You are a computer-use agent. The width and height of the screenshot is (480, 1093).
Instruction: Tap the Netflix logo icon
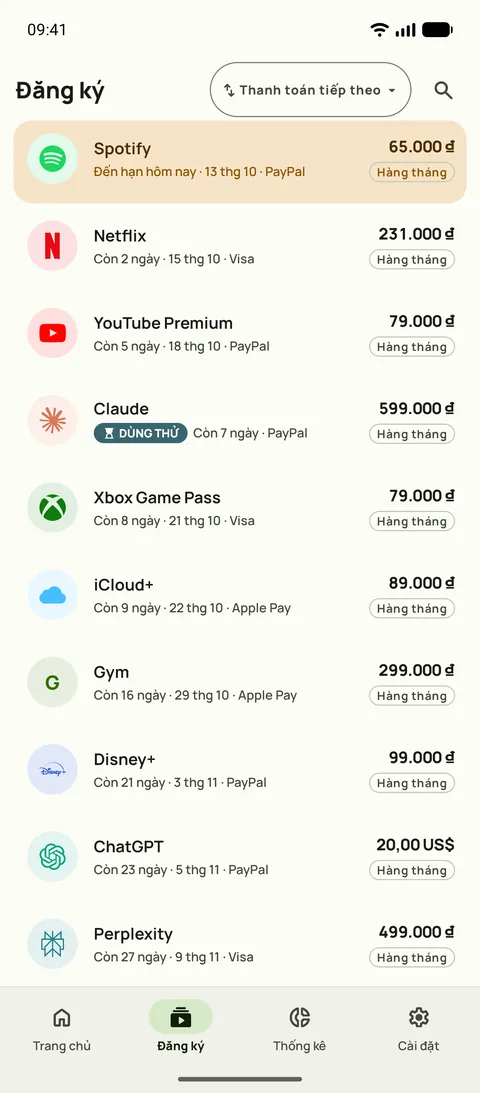tap(52, 246)
